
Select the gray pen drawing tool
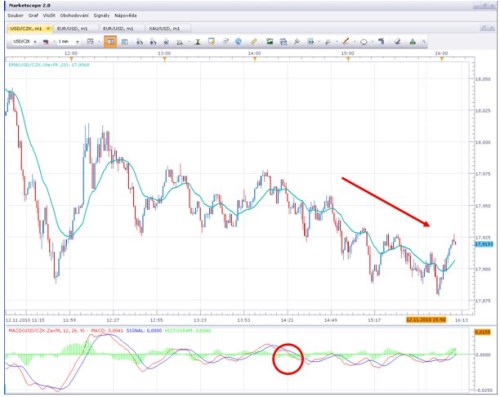[328, 42]
